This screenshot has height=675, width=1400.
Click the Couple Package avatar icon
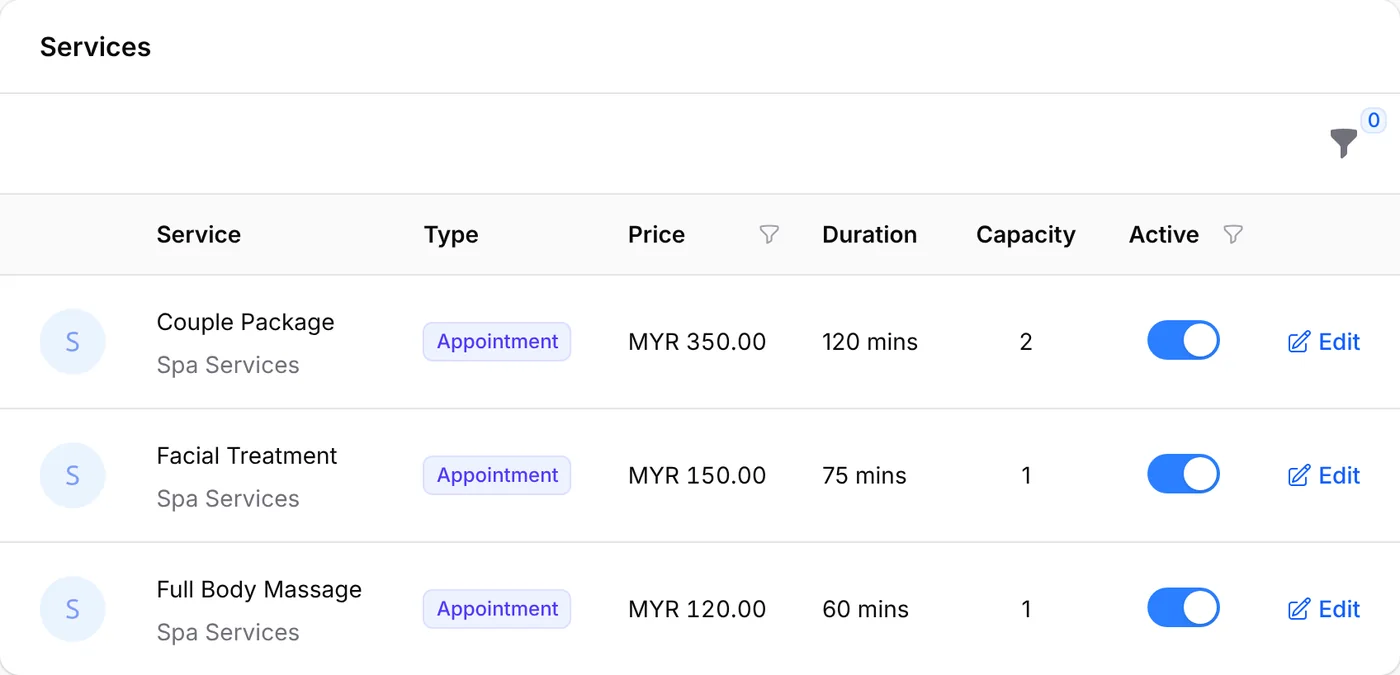click(73, 342)
